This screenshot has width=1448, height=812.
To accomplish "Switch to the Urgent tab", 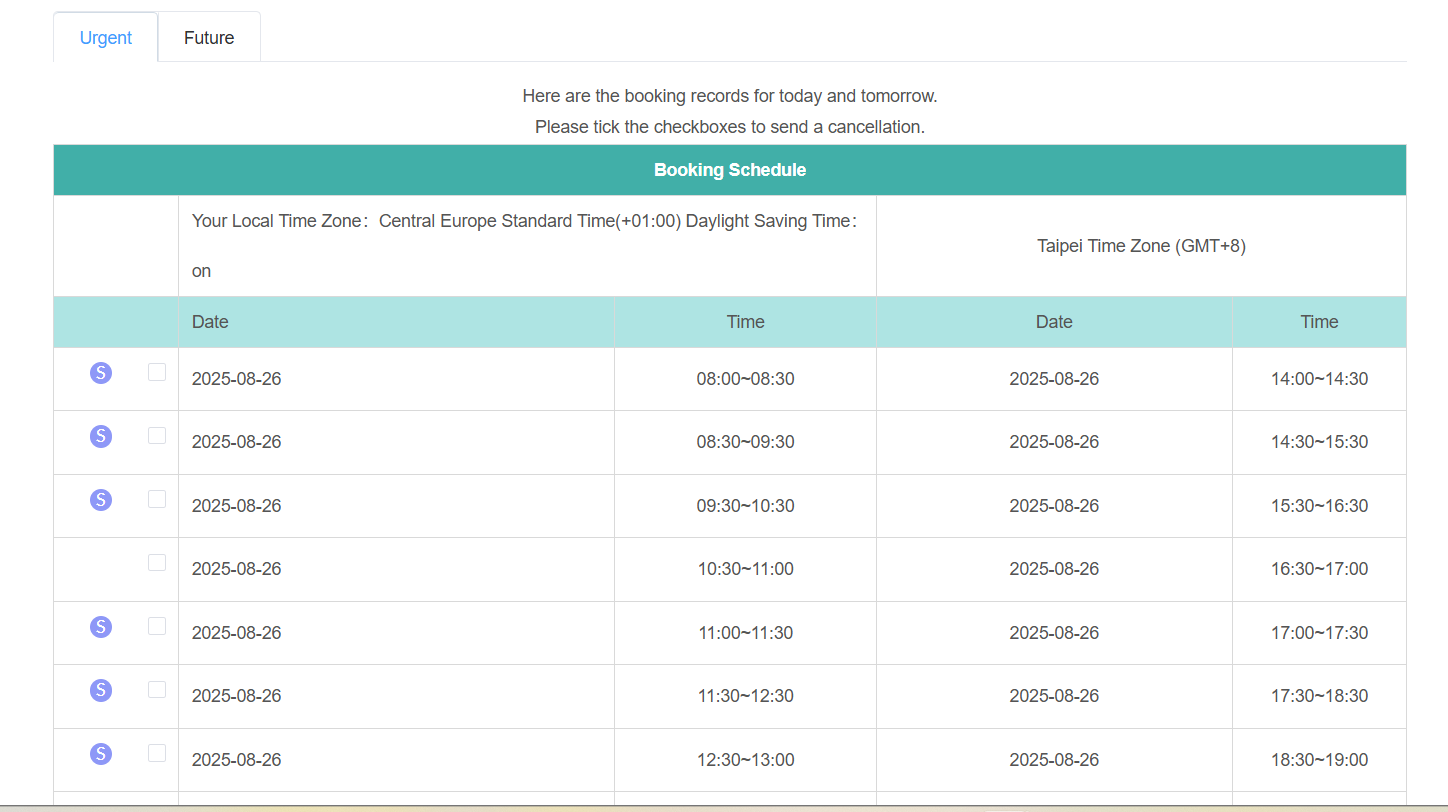I will 106,38.
